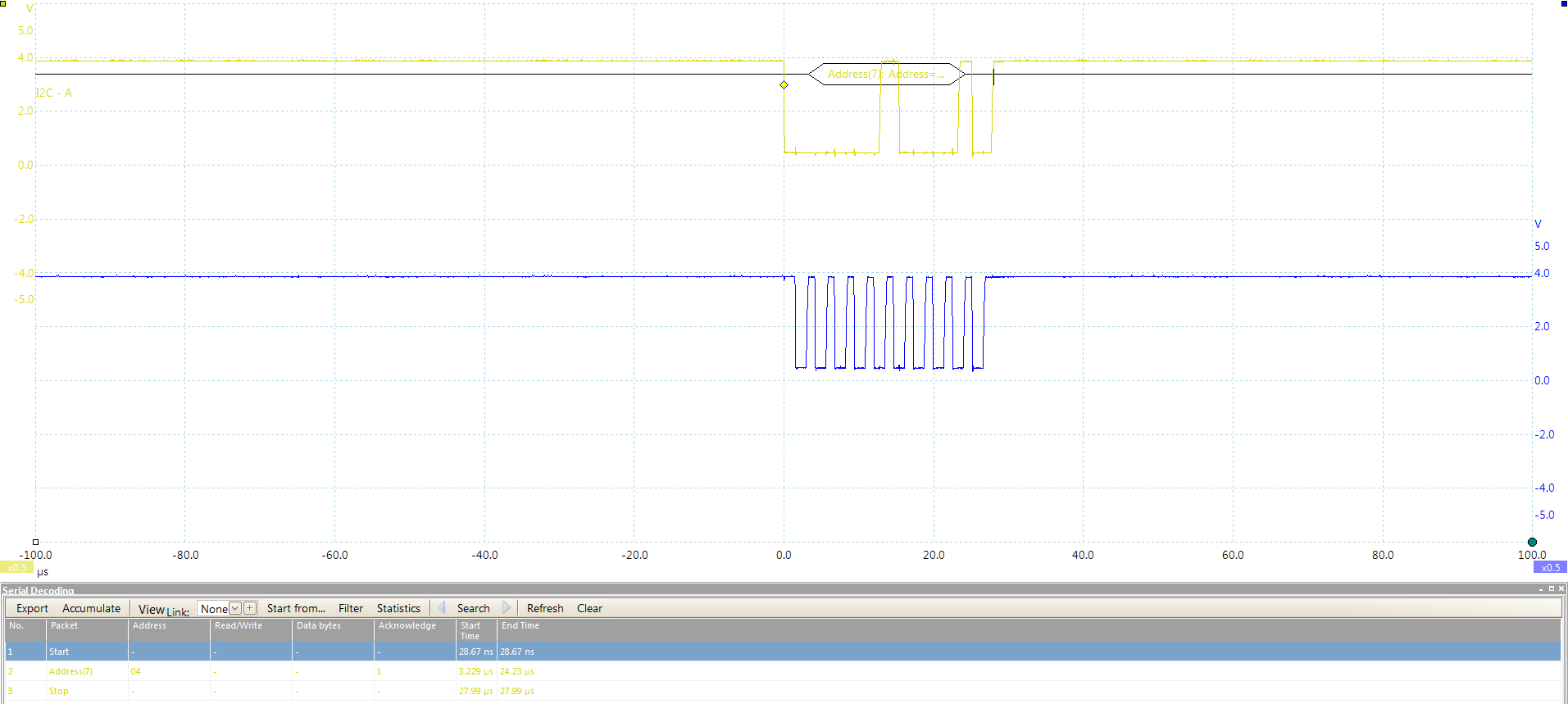Click the Address(7) decoded packet on waveform
The width and height of the screenshot is (1568, 704).
[x=886, y=74]
